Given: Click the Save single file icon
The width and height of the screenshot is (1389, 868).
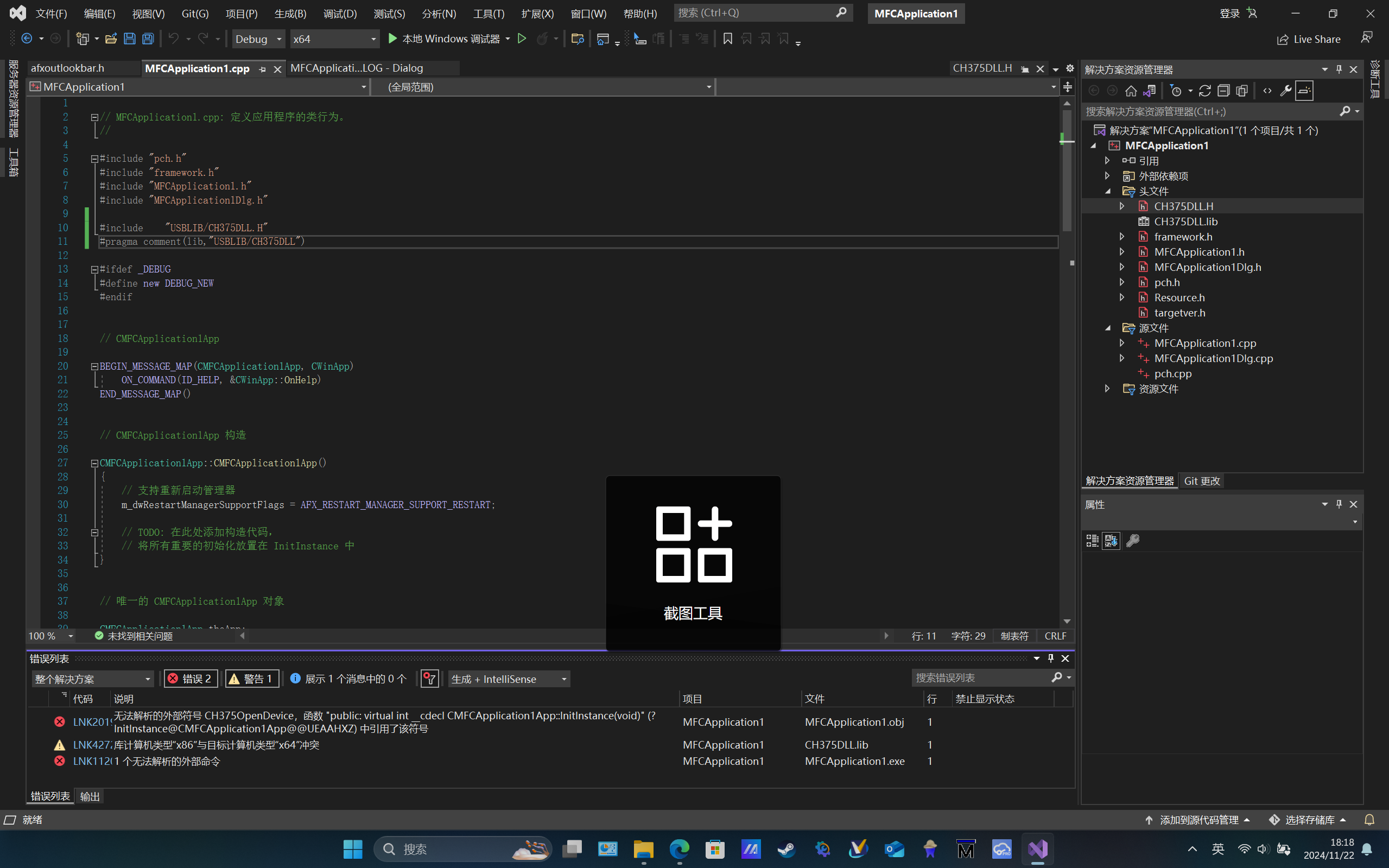Looking at the screenshot, I should click(129, 39).
